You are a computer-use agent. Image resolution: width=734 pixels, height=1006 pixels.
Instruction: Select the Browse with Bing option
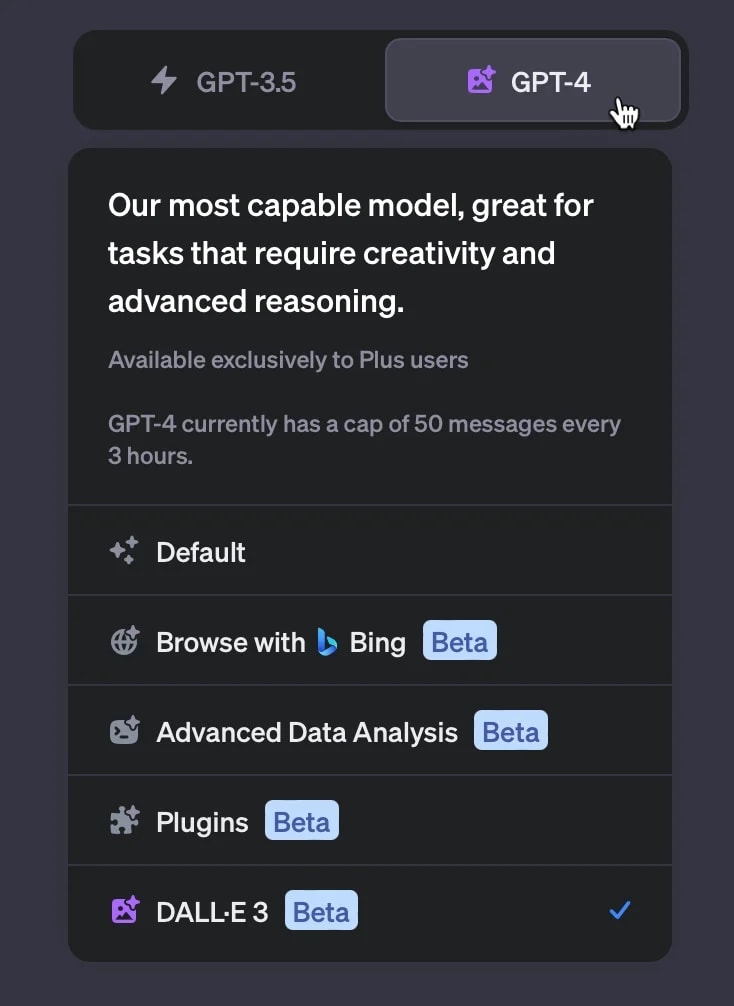(231, 642)
